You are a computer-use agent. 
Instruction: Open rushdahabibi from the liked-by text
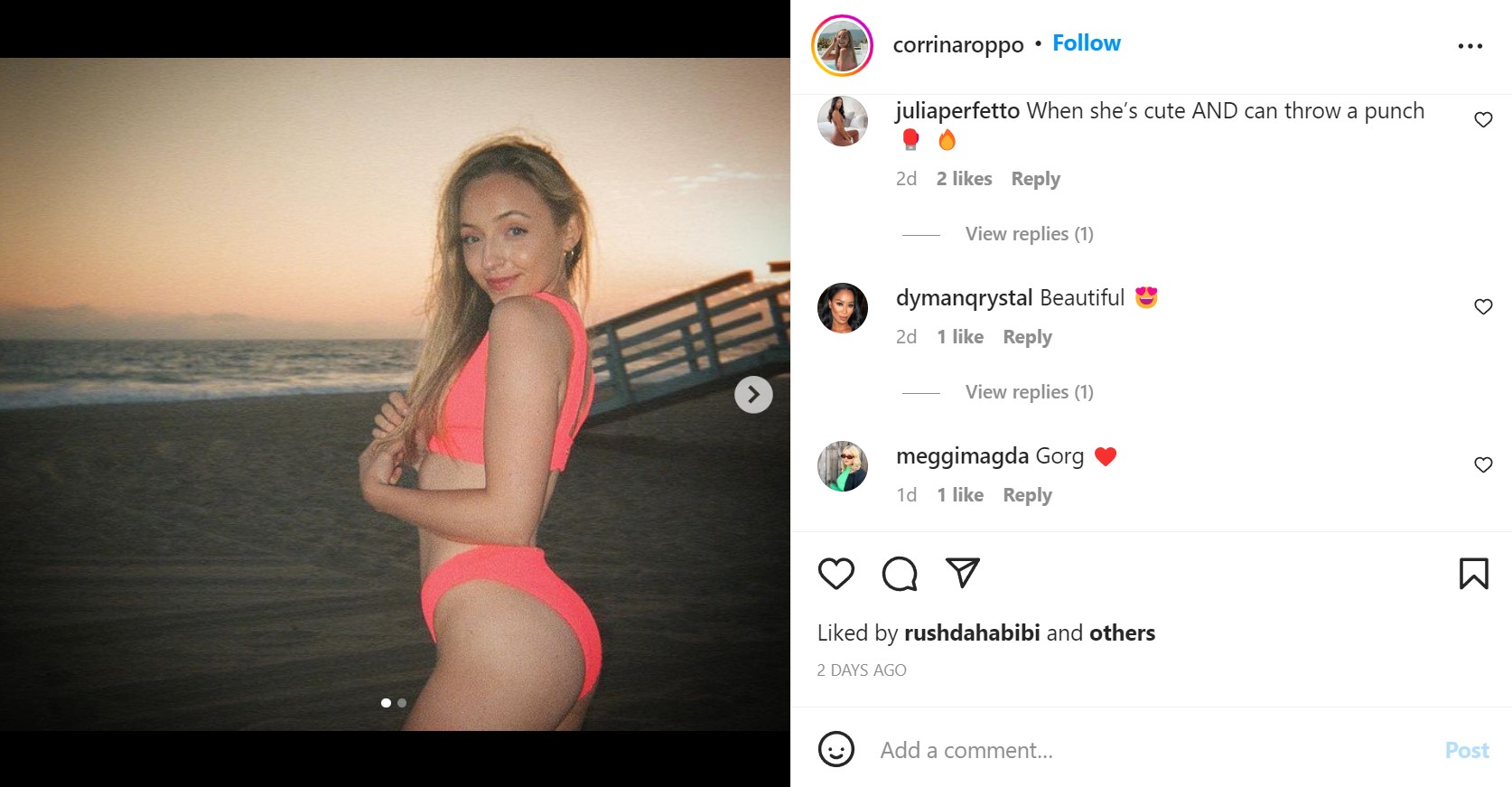[x=971, y=633]
